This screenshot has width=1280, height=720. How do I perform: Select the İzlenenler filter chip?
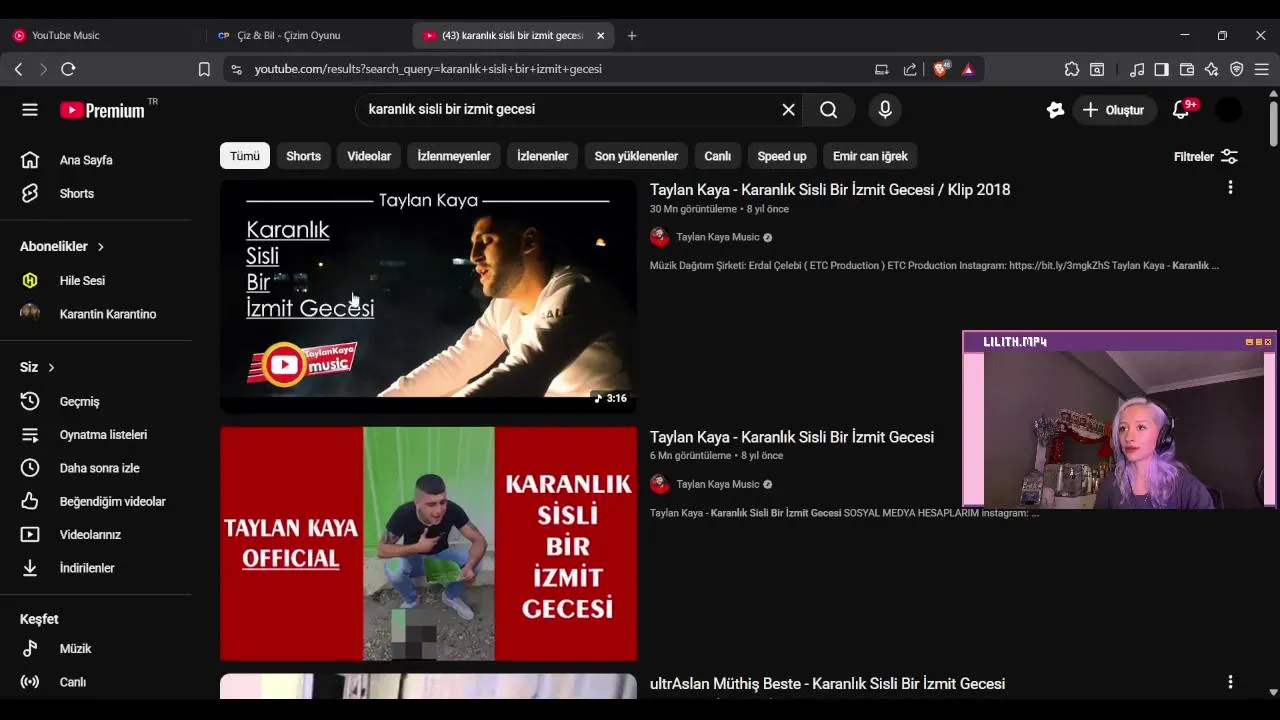(542, 156)
